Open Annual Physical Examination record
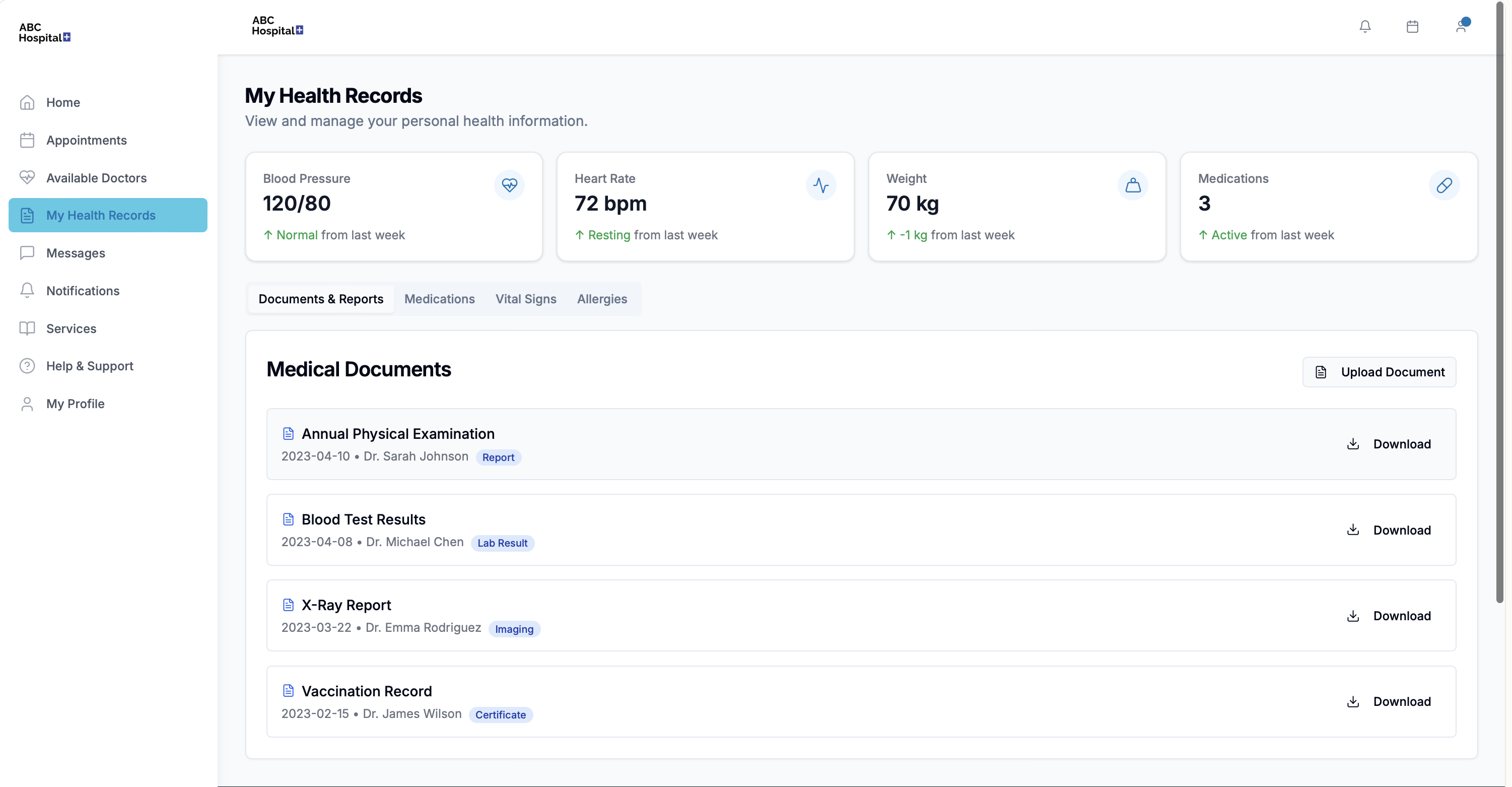 click(x=398, y=433)
